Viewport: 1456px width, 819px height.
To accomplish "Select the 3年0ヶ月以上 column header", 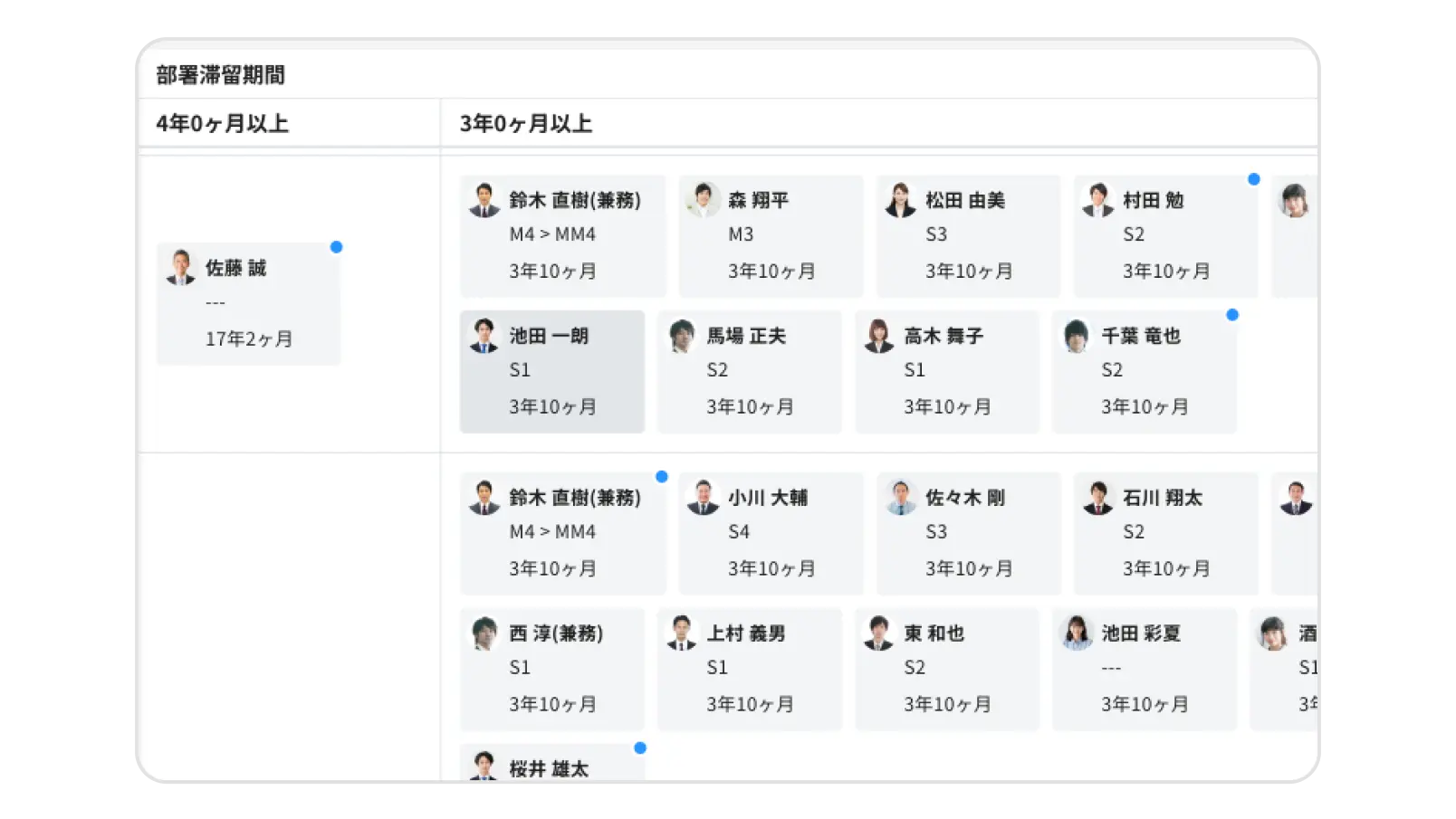I will pos(526,123).
